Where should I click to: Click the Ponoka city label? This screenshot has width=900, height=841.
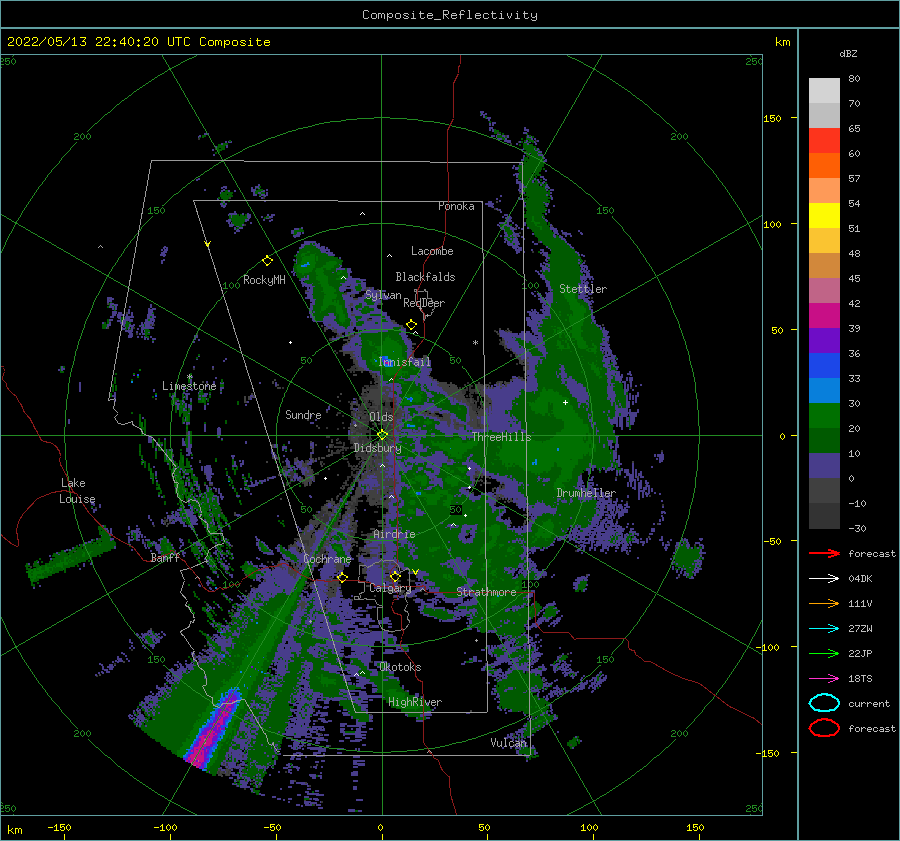tap(456, 206)
